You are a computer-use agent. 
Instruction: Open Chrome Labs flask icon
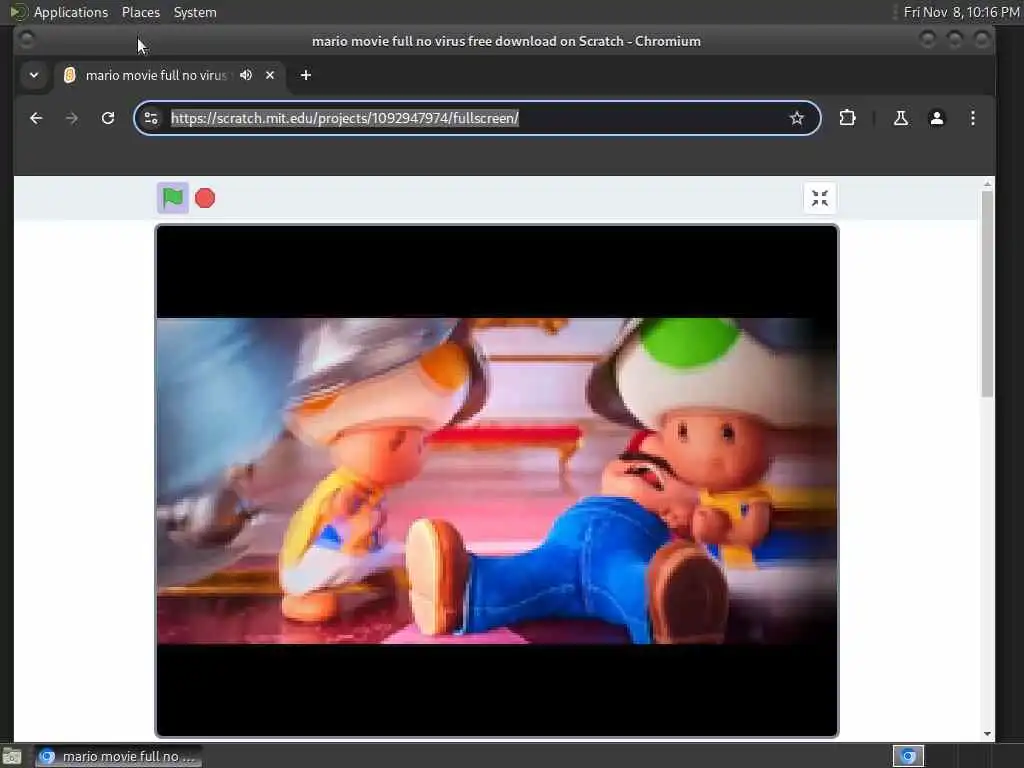(x=901, y=118)
